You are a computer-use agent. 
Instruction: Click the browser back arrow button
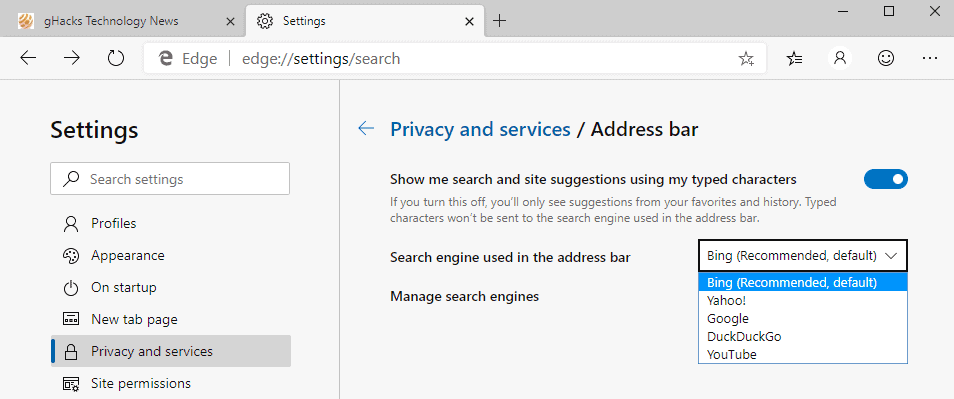click(x=28, y=58)
